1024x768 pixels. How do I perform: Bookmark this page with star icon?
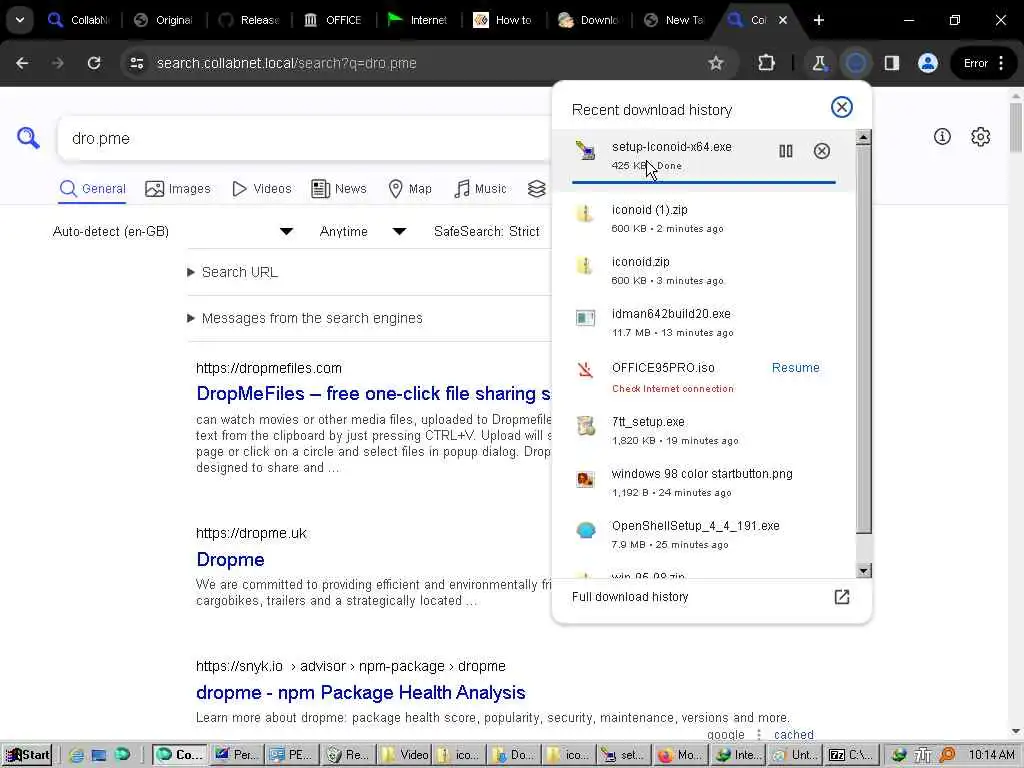tap(716, 63)
